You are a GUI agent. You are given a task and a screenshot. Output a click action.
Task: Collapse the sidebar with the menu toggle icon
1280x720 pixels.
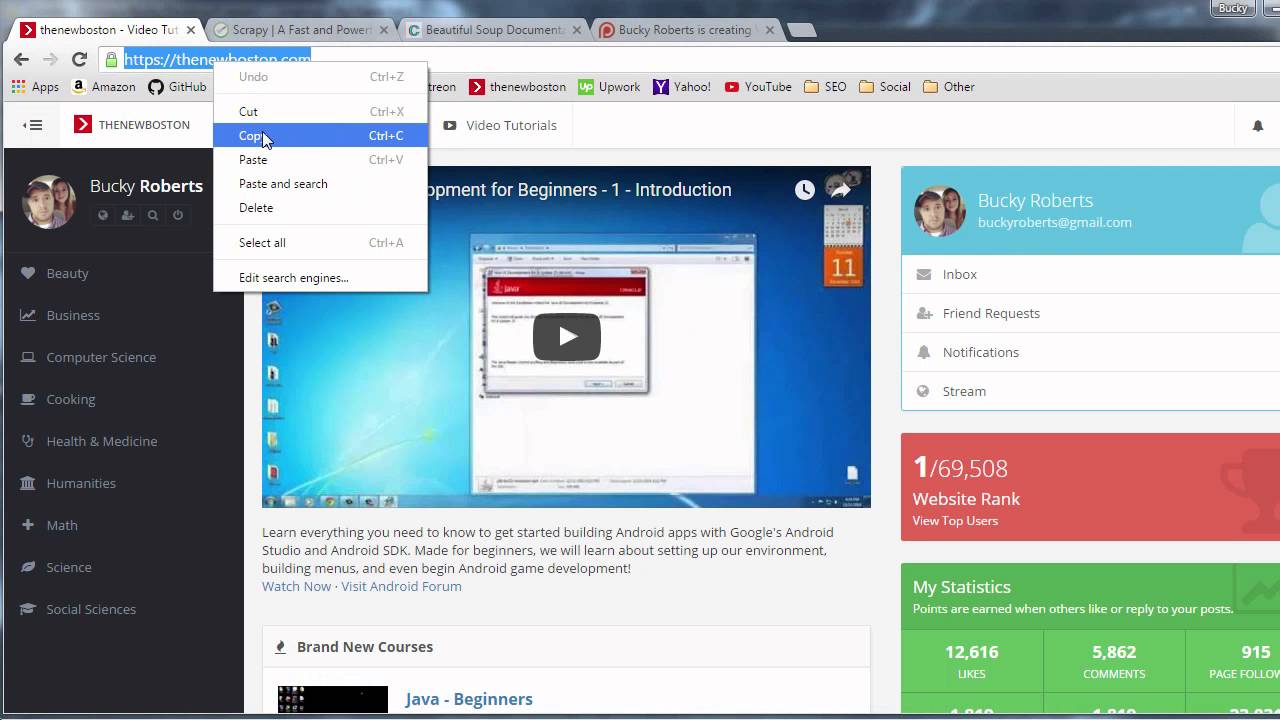point(33,125)
